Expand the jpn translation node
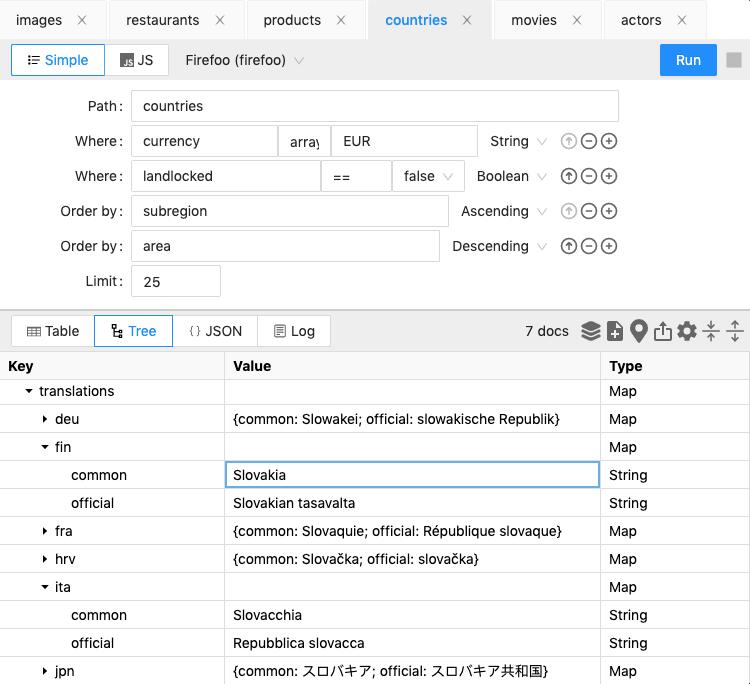The width and height of the screenshot is (750, 684). coord(44,671)
